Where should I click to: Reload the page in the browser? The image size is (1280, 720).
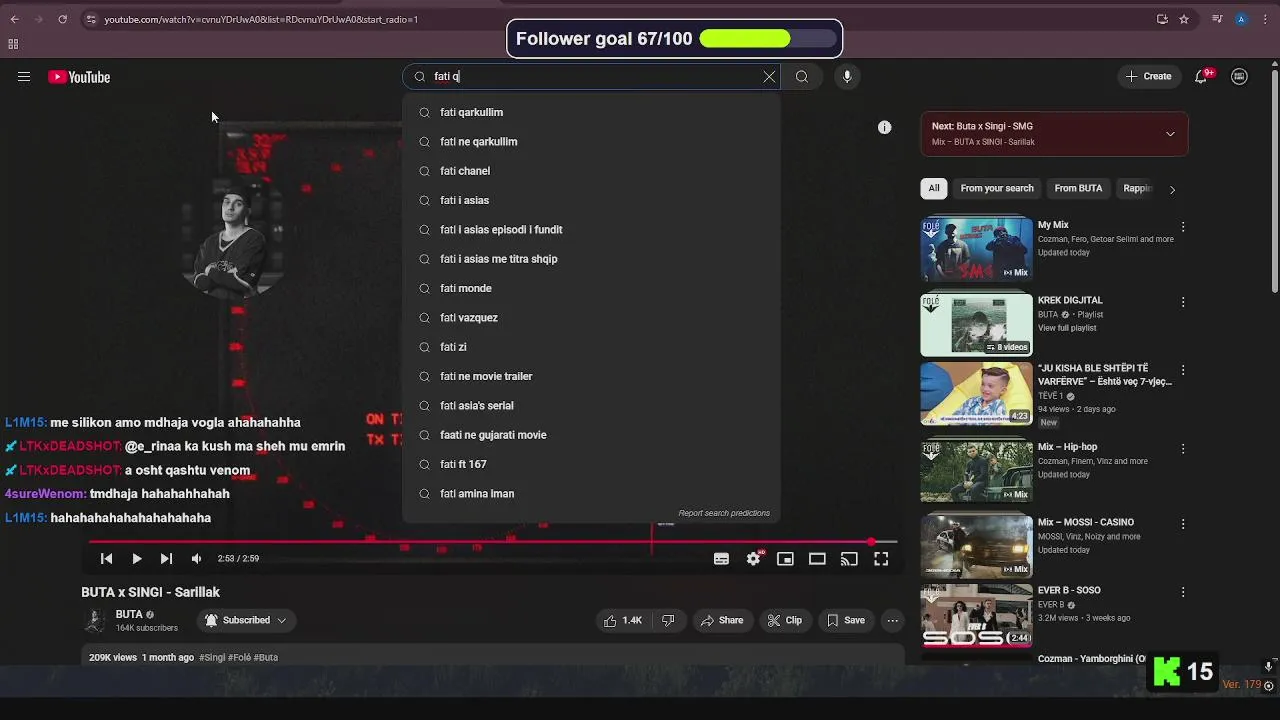[62, 19]
